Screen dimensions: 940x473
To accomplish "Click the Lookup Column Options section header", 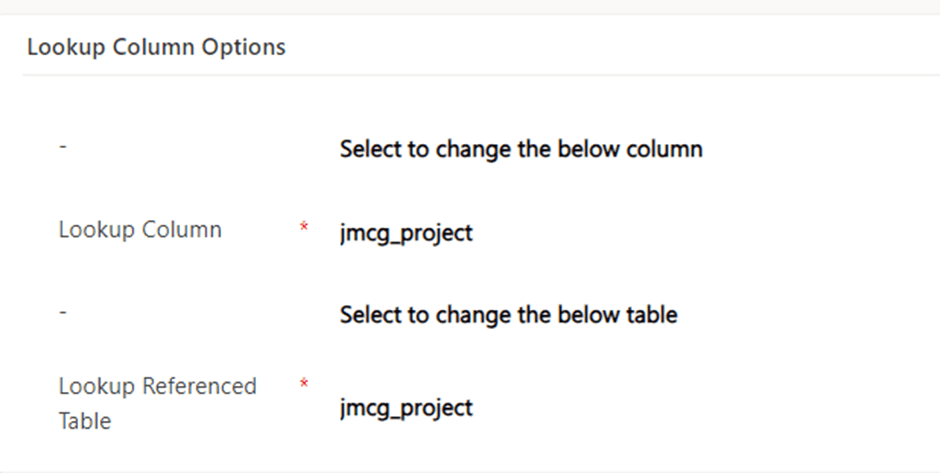I will click(156, 47).
